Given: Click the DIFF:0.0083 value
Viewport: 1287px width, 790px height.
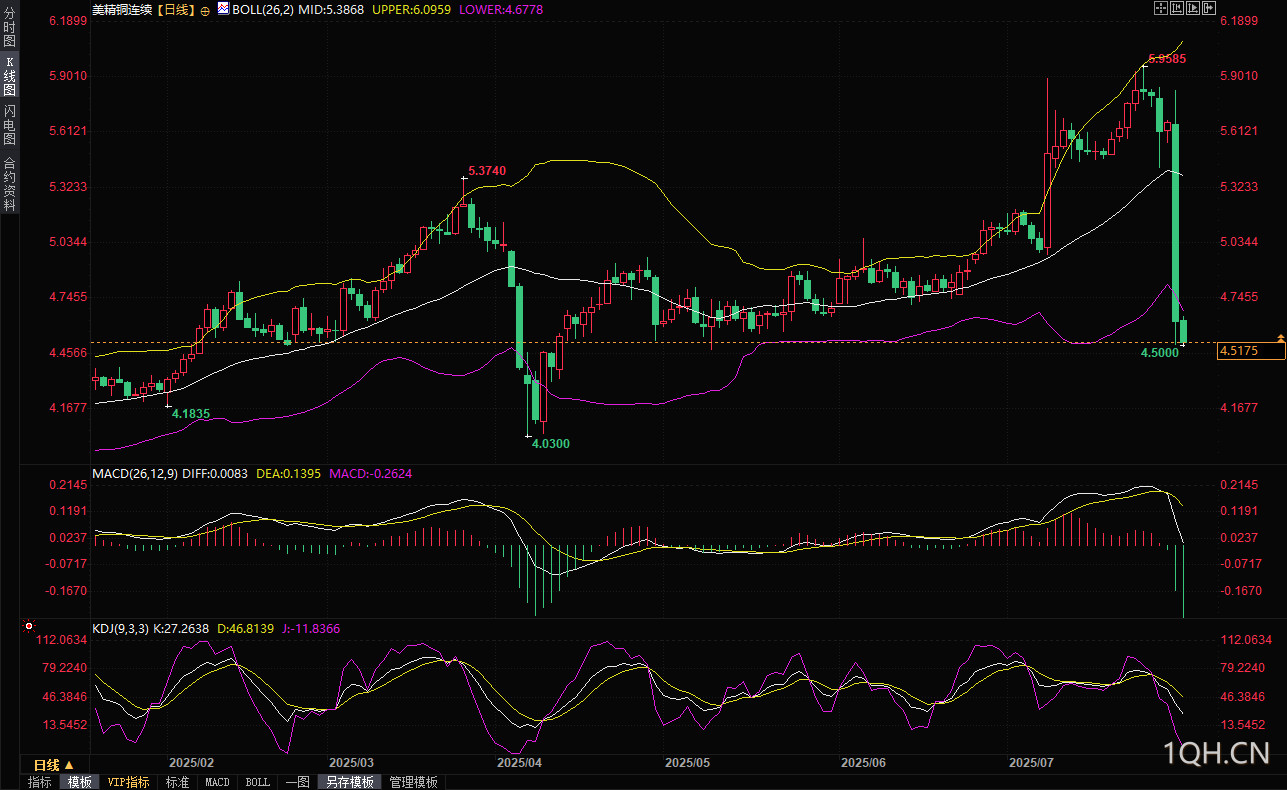Looking at the screenshot, I should 215,474.
